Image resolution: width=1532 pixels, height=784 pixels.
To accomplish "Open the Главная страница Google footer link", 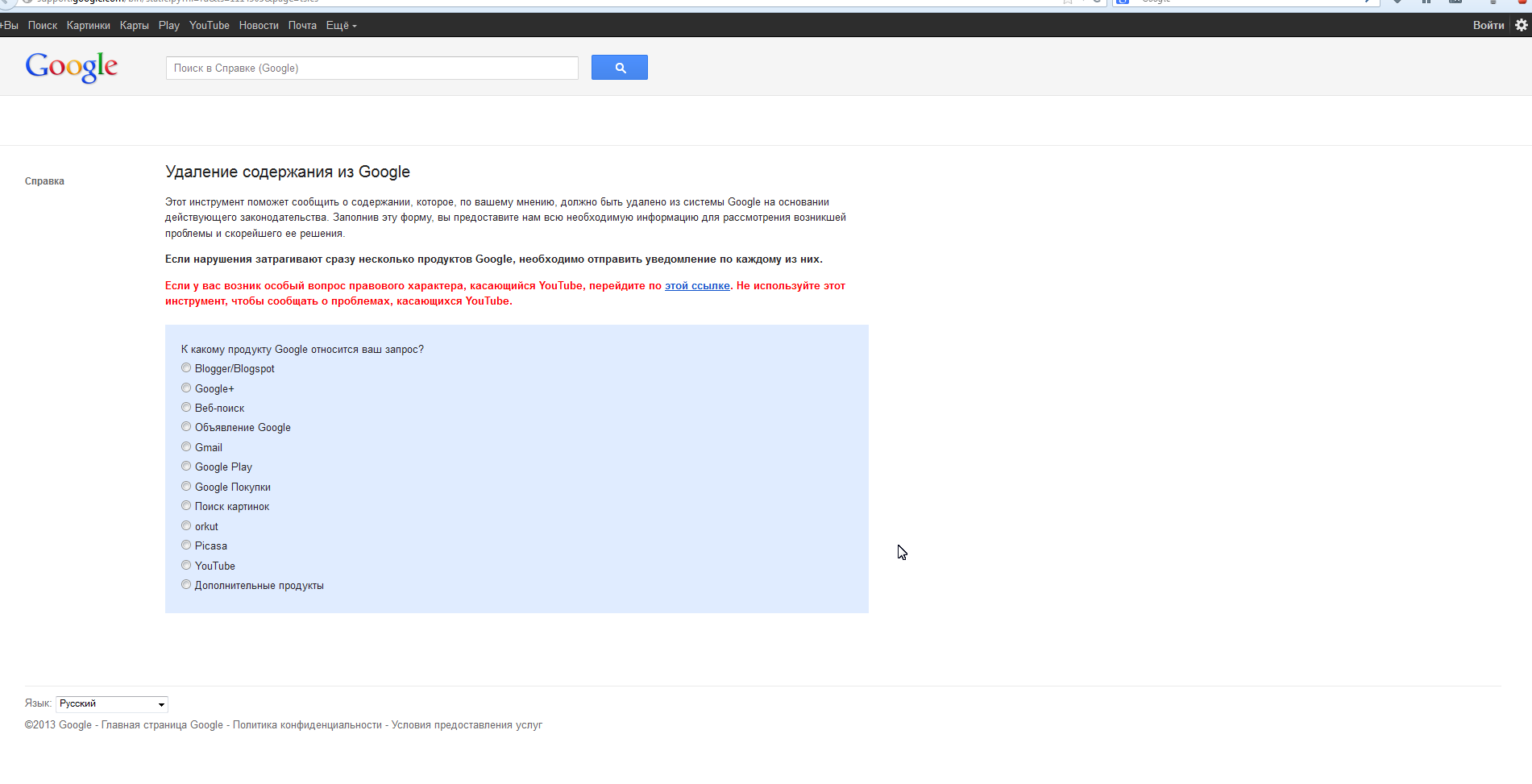I will [x=162, y=725].
